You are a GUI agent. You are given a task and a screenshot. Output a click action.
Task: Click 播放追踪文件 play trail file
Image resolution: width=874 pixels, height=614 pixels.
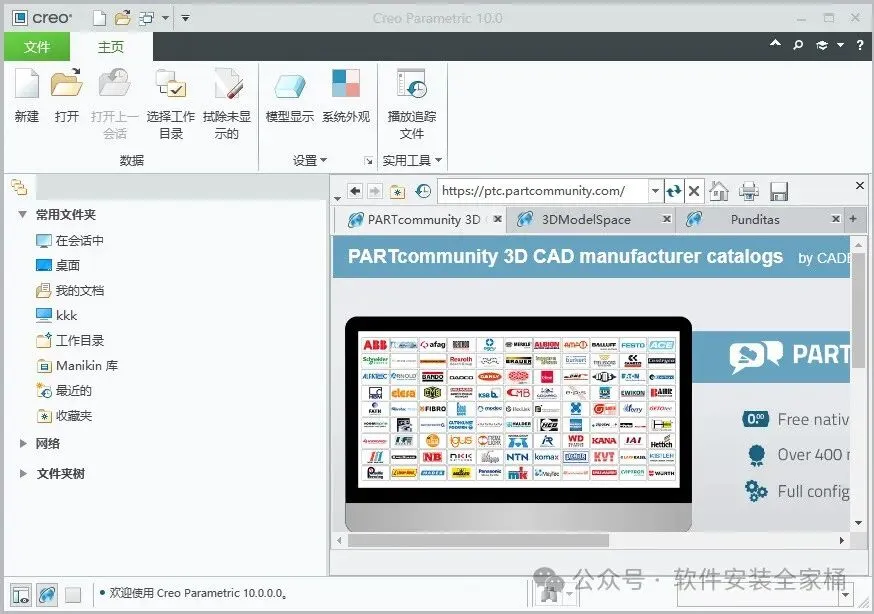pyautogui.click(x=411, y=105)
